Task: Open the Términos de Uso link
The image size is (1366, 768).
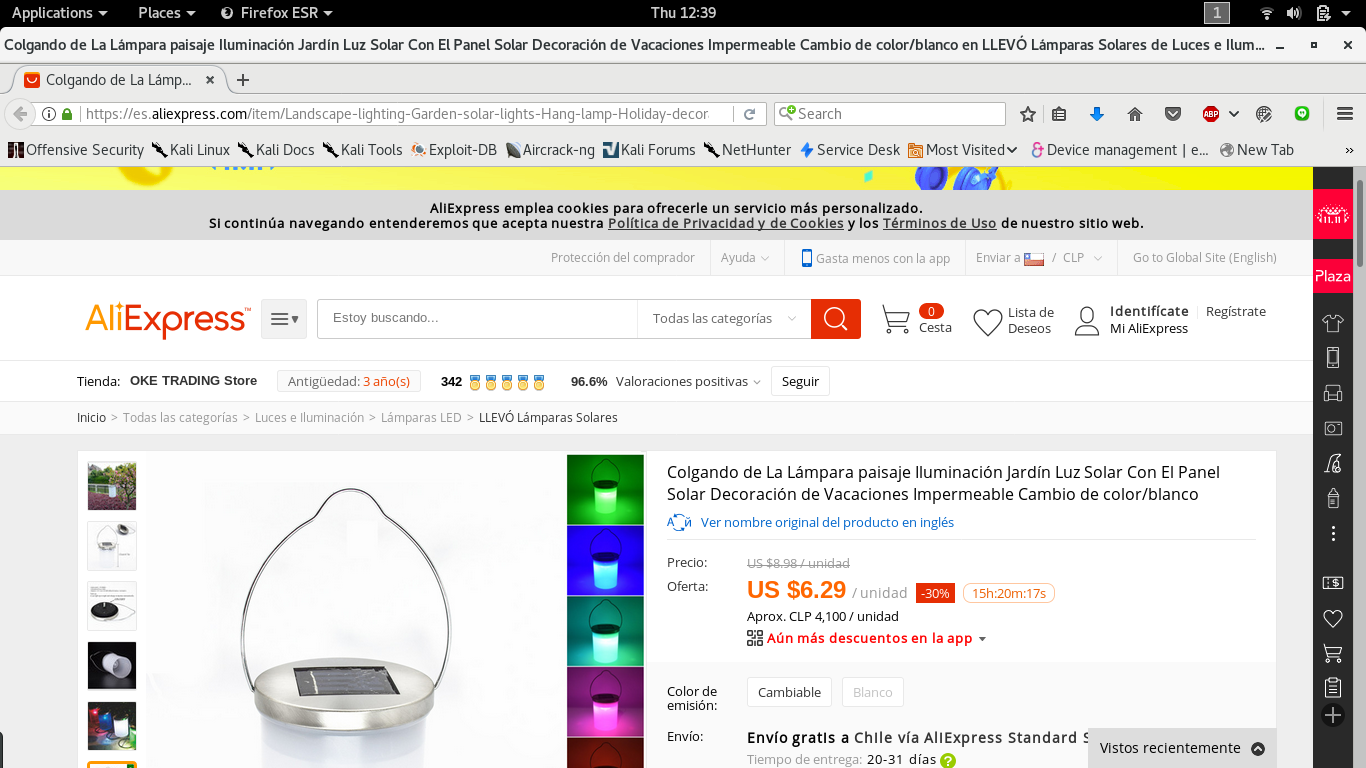Action: 939,223
